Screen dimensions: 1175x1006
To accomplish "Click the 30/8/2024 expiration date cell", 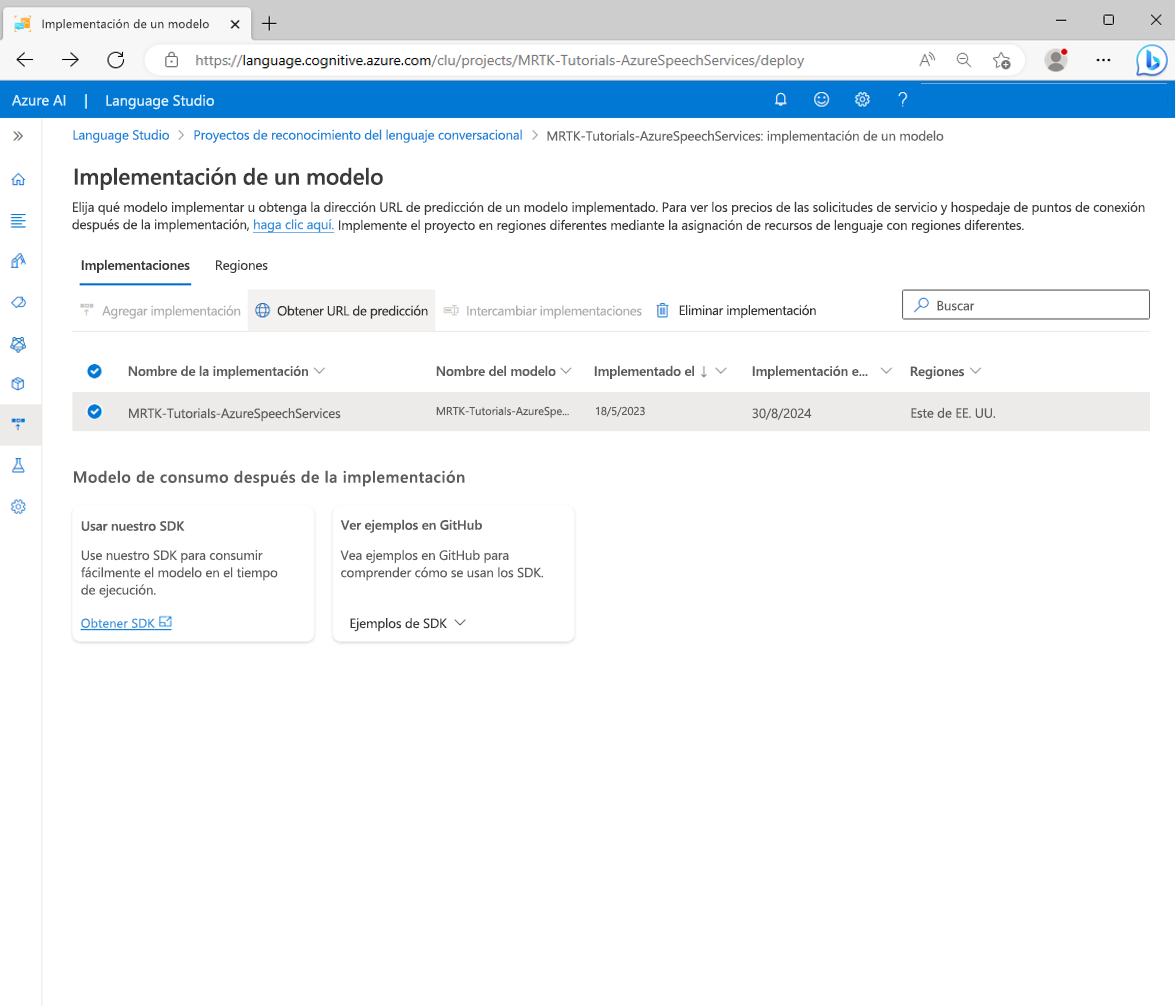I will (x=782, y=413).
